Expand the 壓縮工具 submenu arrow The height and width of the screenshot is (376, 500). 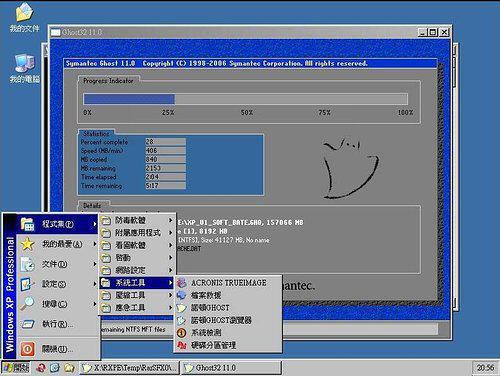tap(170, 295)
